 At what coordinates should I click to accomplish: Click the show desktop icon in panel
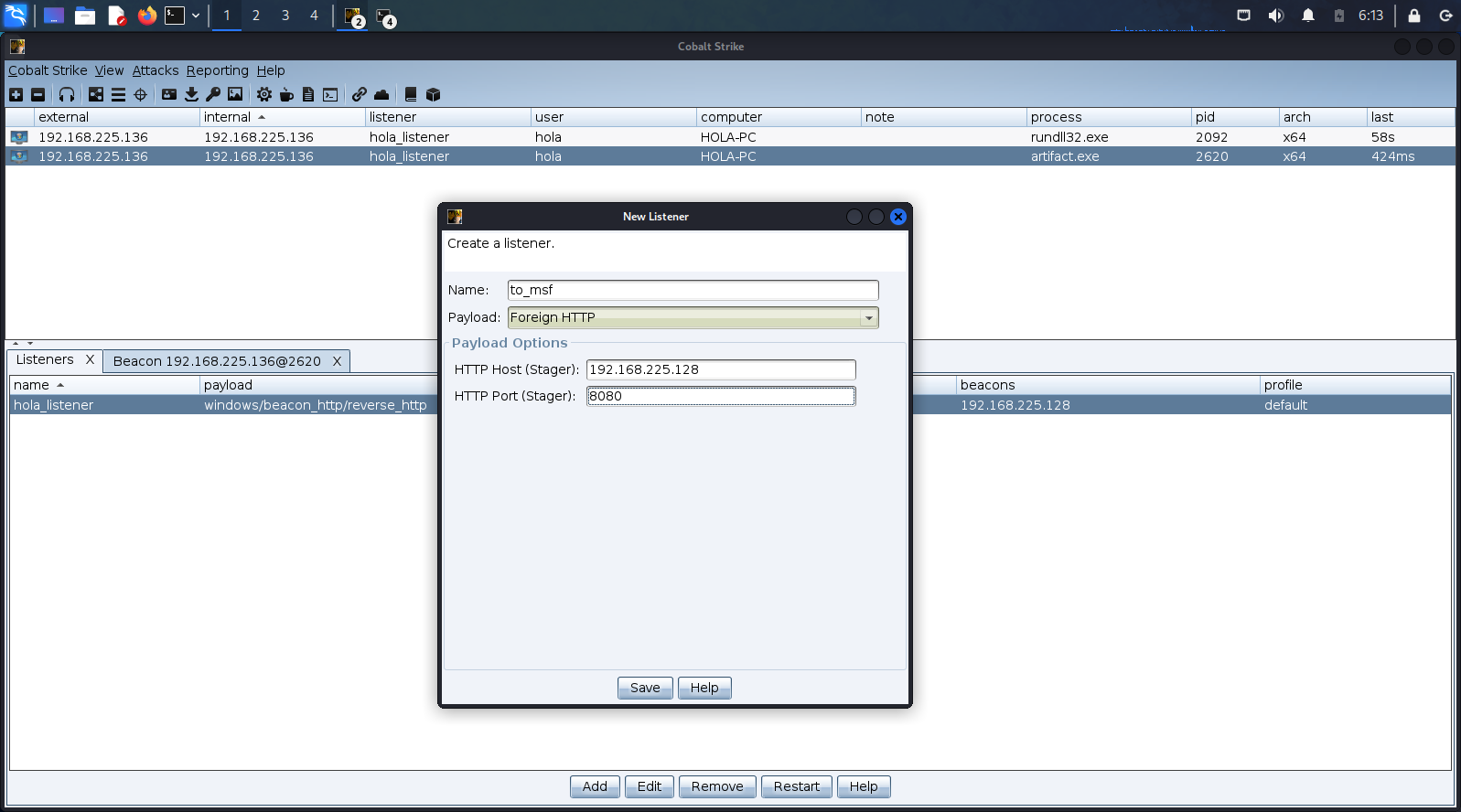(x=54, y=16)
